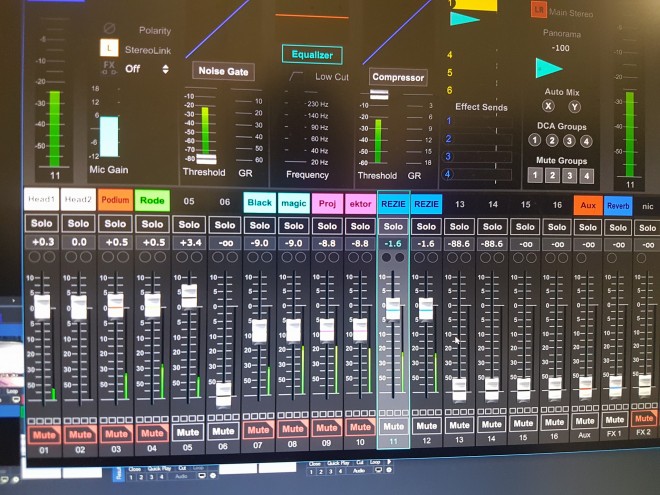Solo the Podium channel
660x495 pixels.
[x=115, y=224]
